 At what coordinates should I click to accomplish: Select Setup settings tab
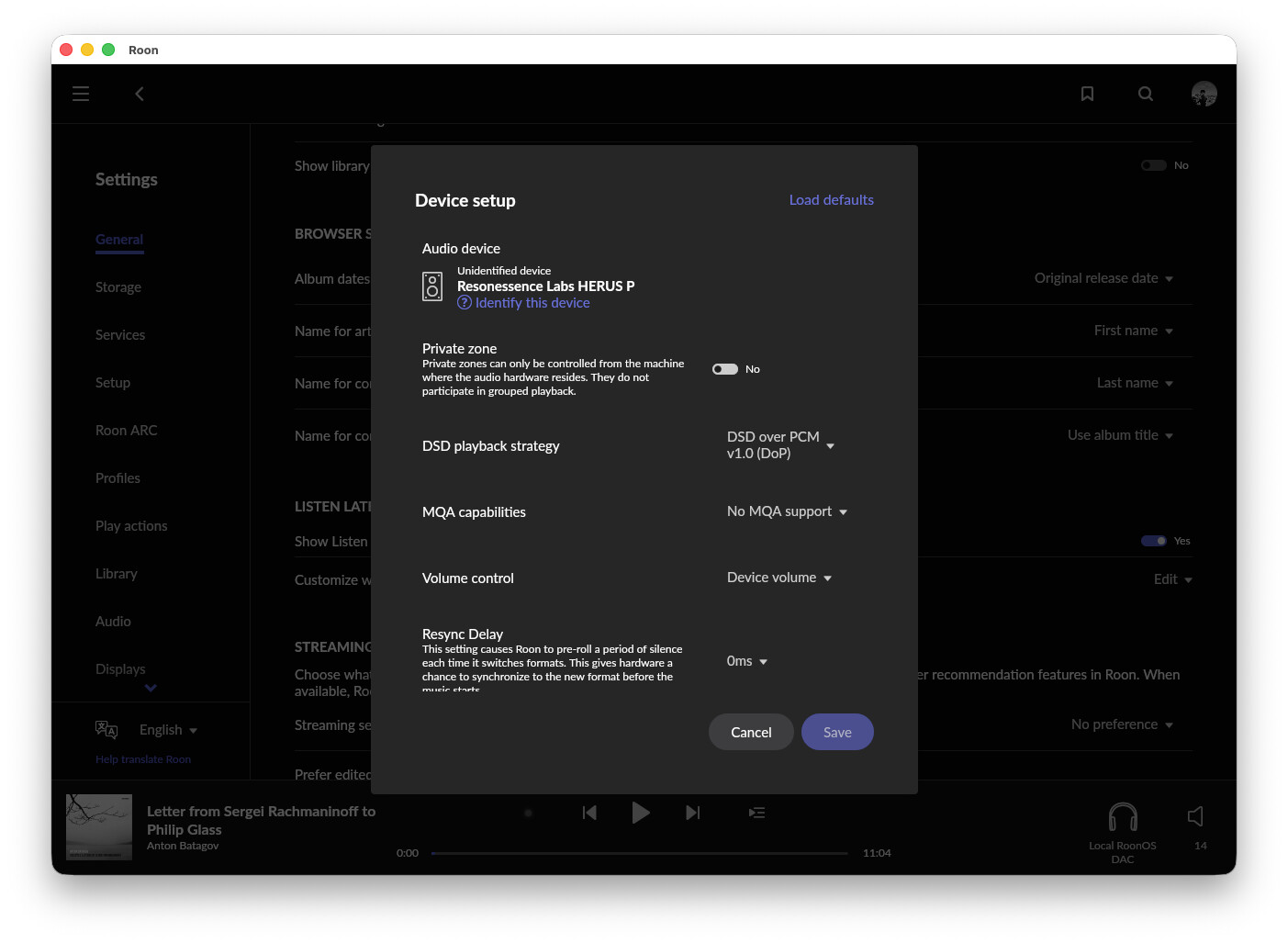[x=113, y=383]
